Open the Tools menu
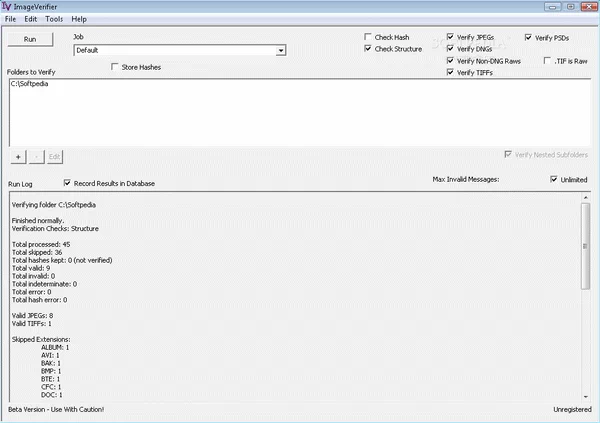 (54, 19)
